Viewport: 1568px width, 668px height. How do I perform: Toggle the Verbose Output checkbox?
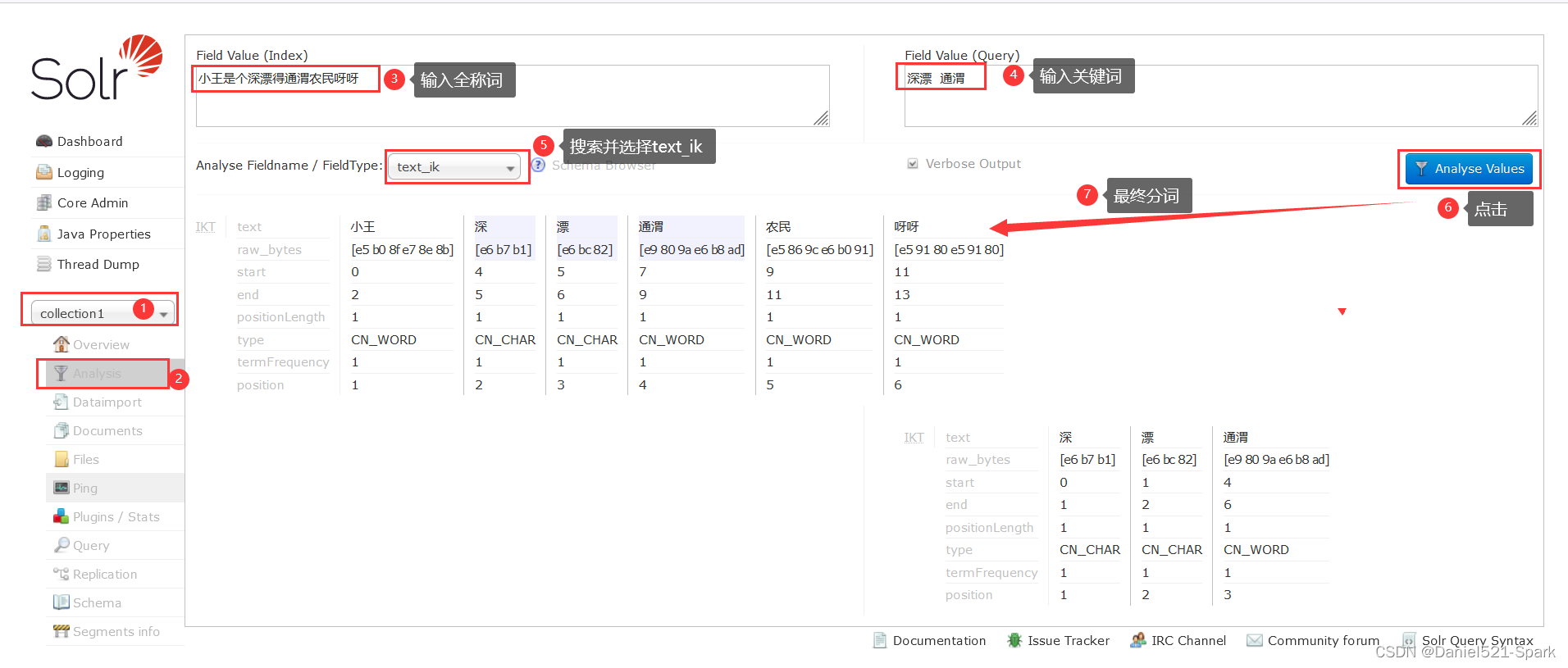point(913,164)
